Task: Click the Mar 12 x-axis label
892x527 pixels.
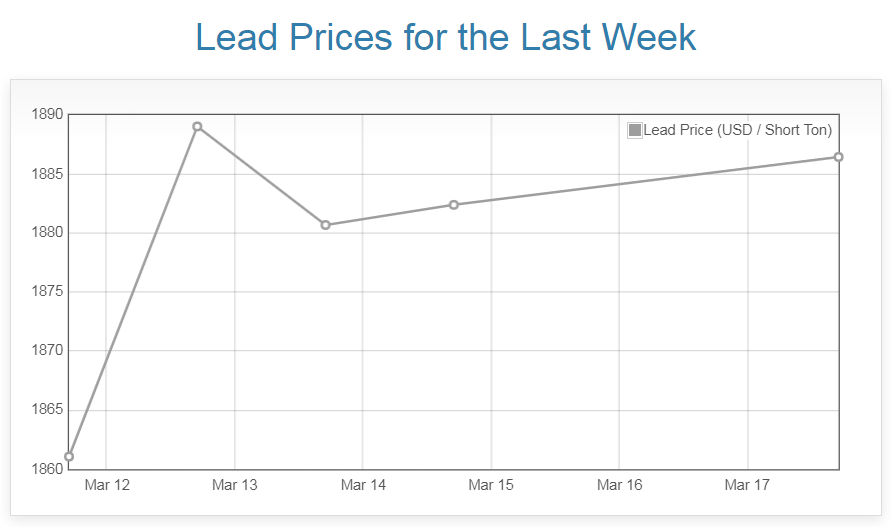Action: [x=107, y=485]
